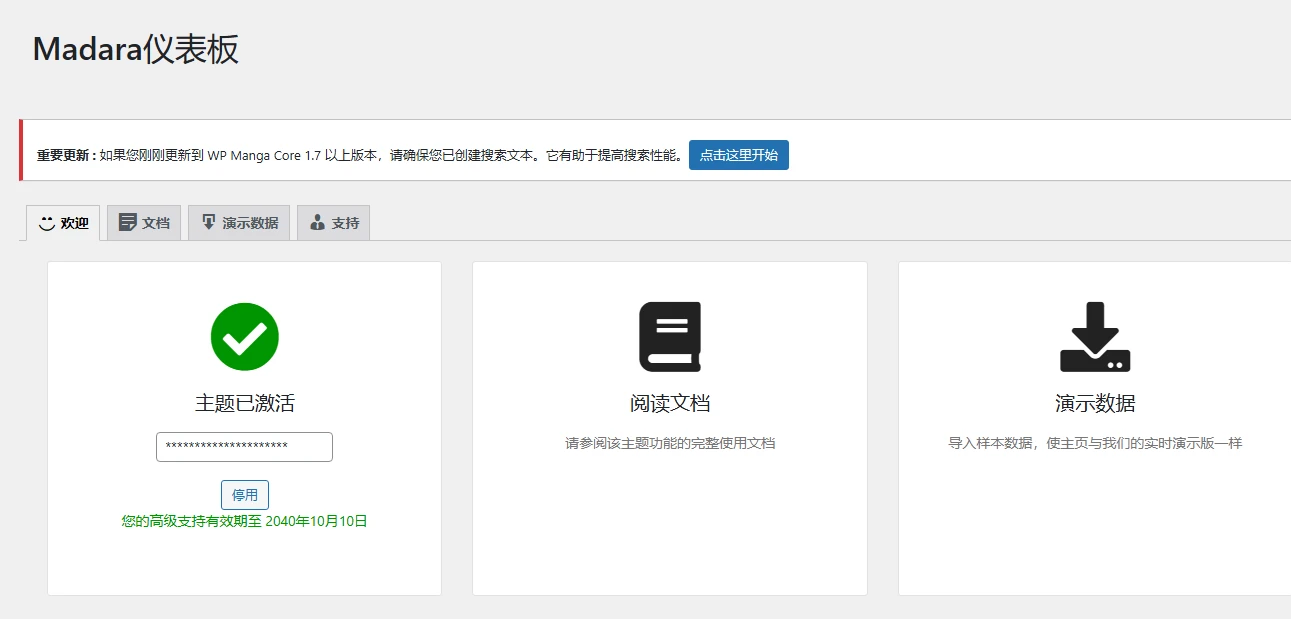Click the download tray icon above 演示数据
1291x619 pixels.
point(1095,335)
